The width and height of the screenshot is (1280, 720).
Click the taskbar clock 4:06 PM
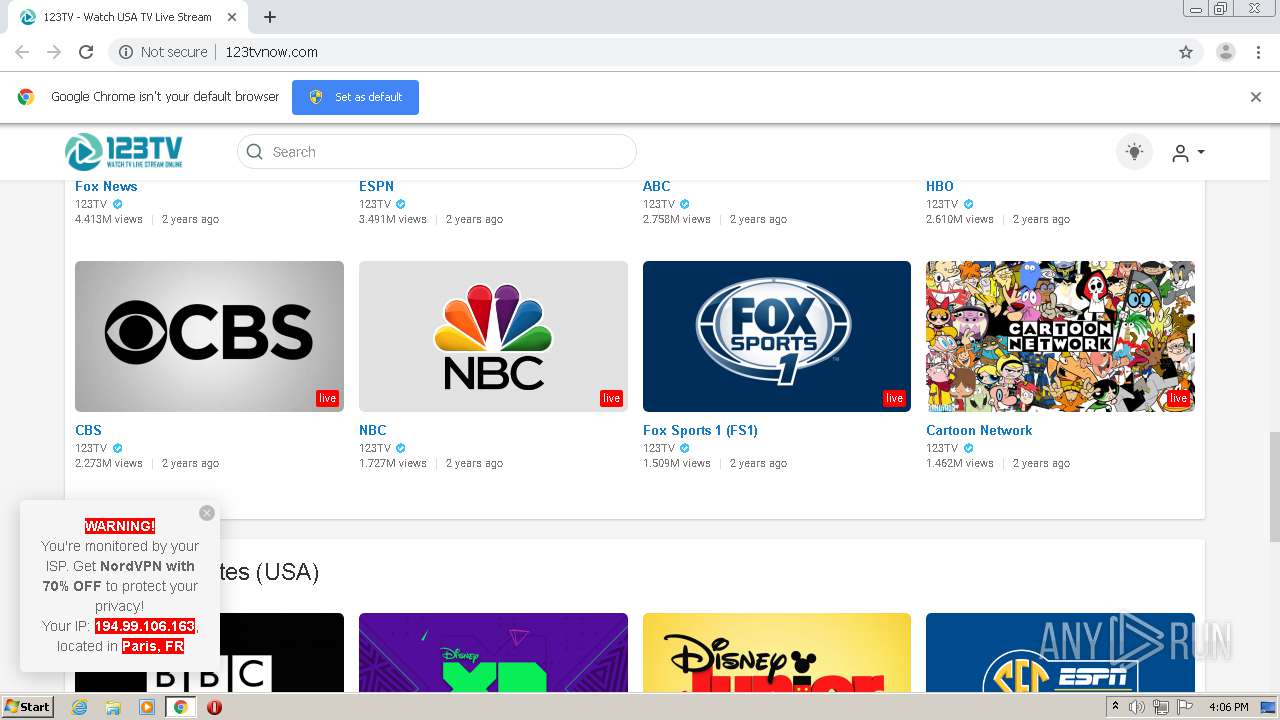(1228, 707)
